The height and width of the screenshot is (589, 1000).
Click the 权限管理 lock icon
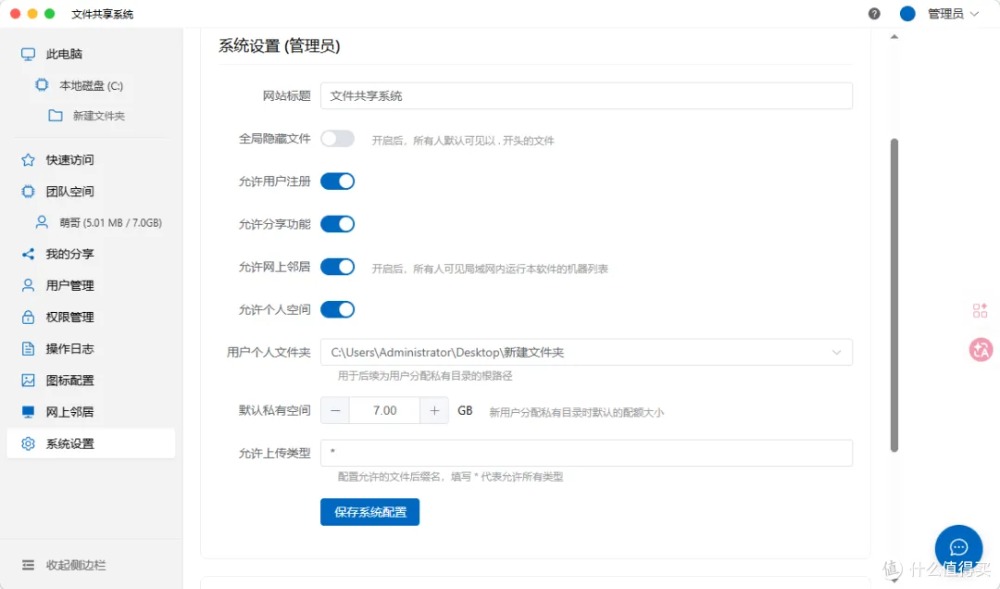click(28, 317)
